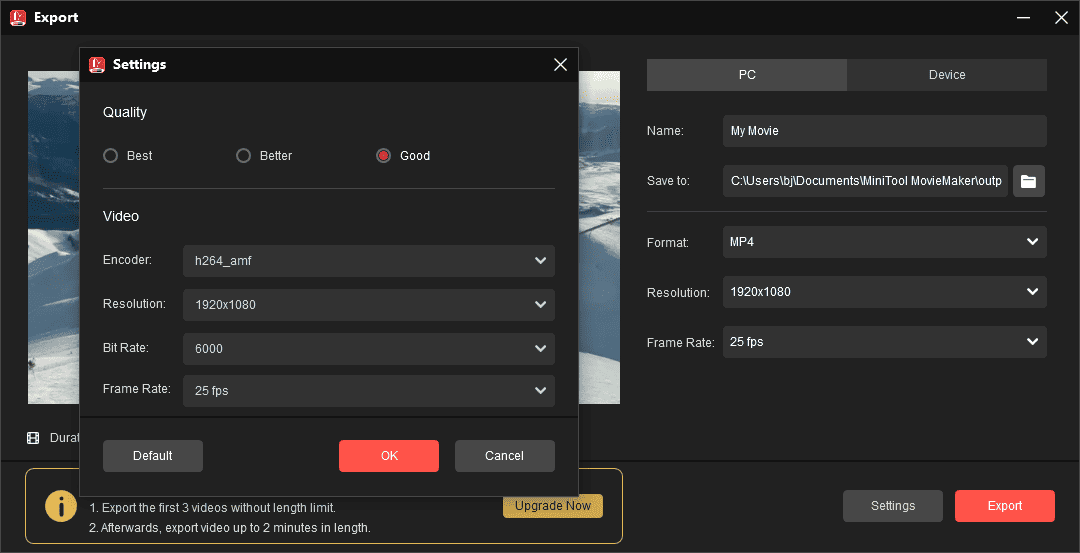Click the Default button
The width and height of the screenshot is (1080, 553).
(x=153, y=456)
